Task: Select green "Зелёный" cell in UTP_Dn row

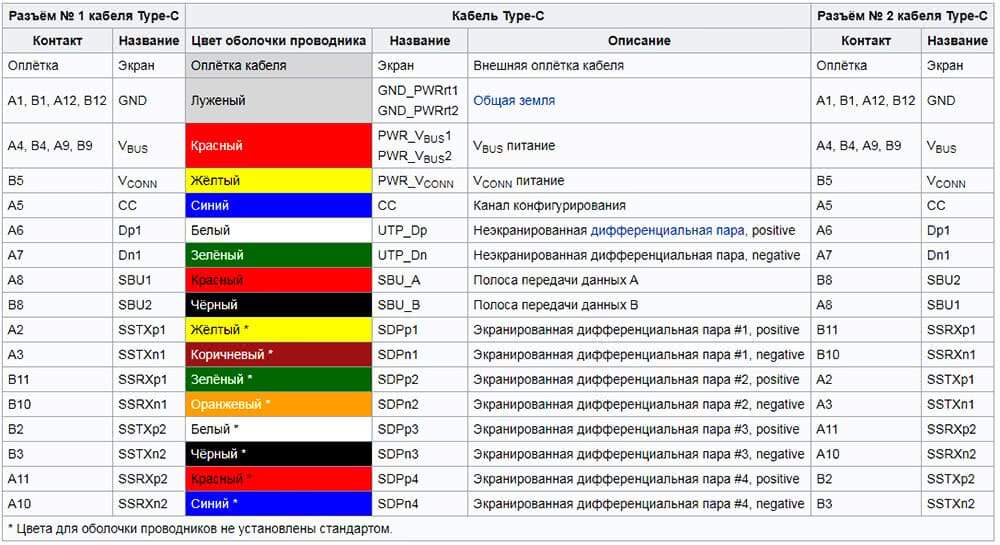Action: (x=278, y=255)
